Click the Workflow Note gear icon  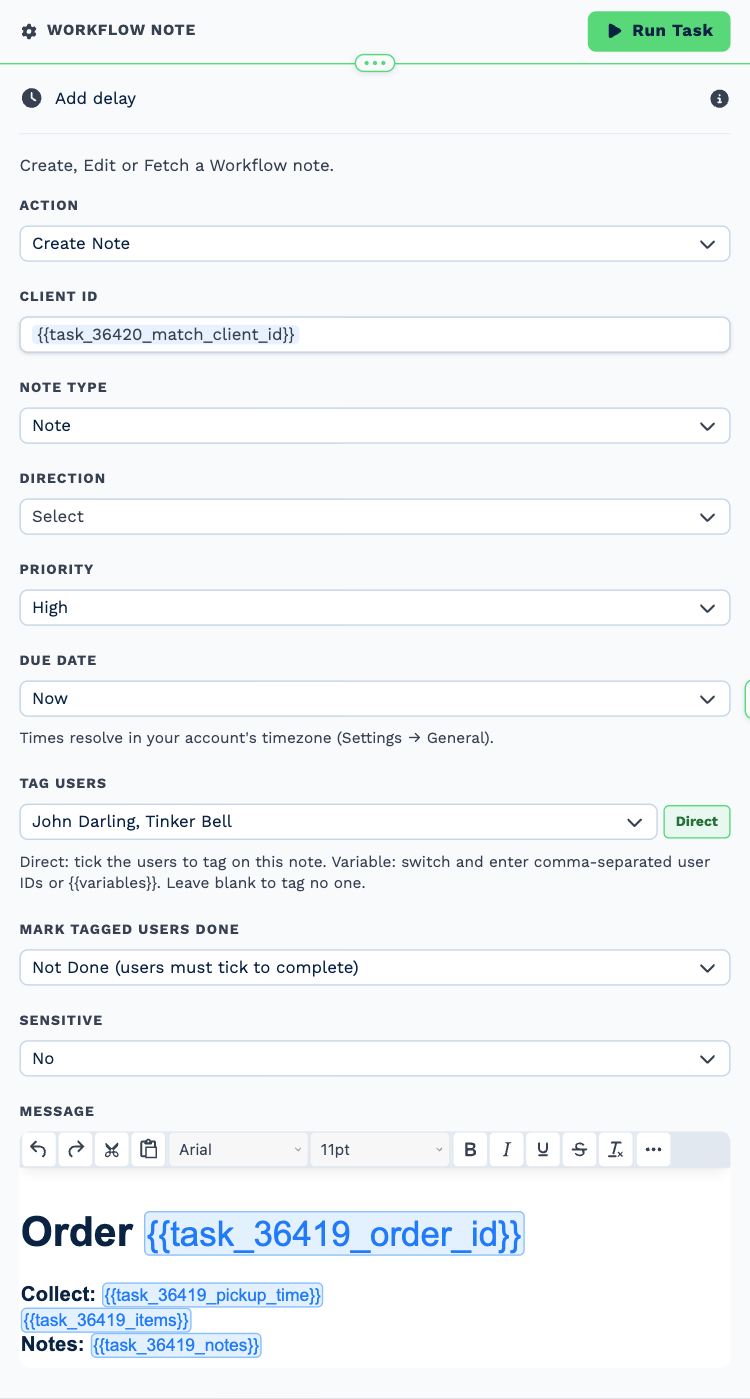click(x=29, y=31)
